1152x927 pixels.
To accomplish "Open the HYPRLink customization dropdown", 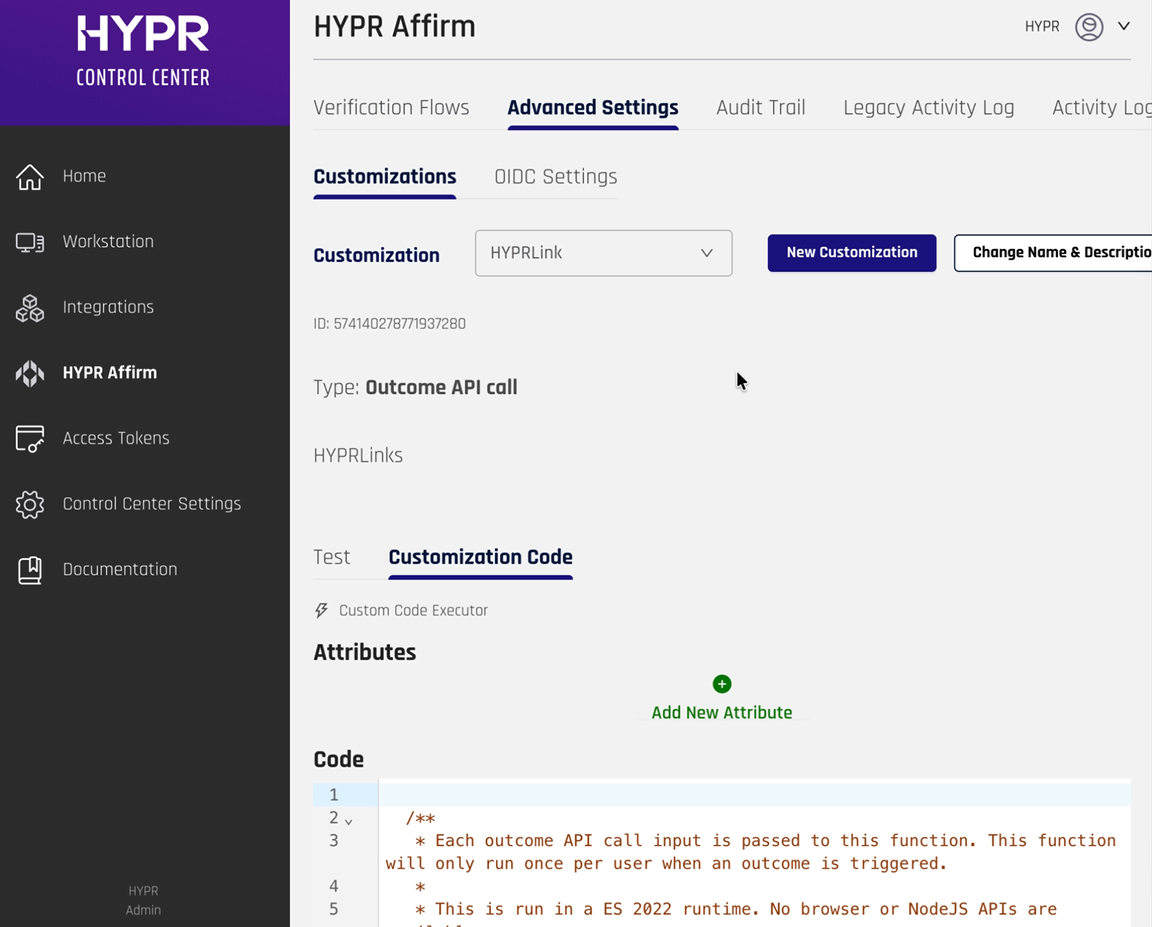I will tap(603, 253).
